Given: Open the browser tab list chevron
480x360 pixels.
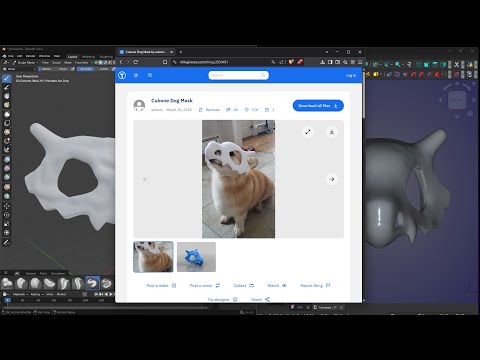Looking at the screenshot, I should point(327,52).
